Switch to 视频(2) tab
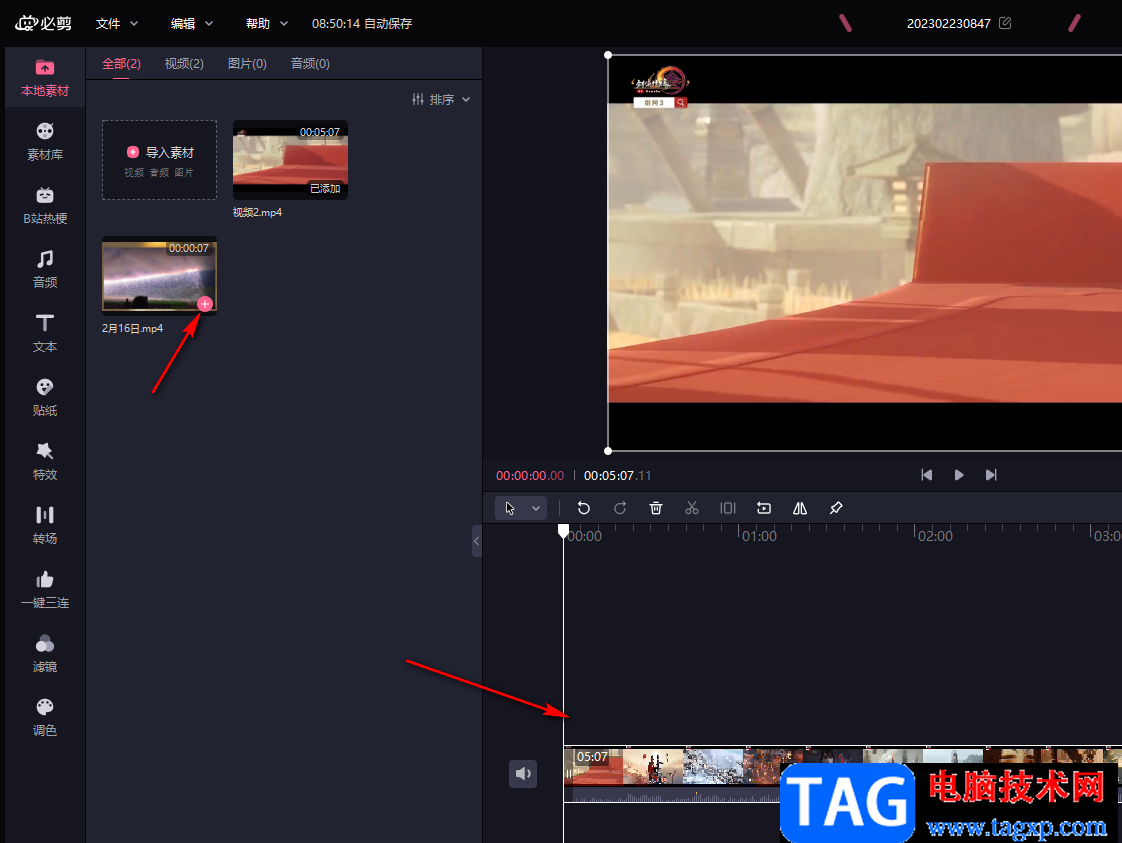 point(184,64)
